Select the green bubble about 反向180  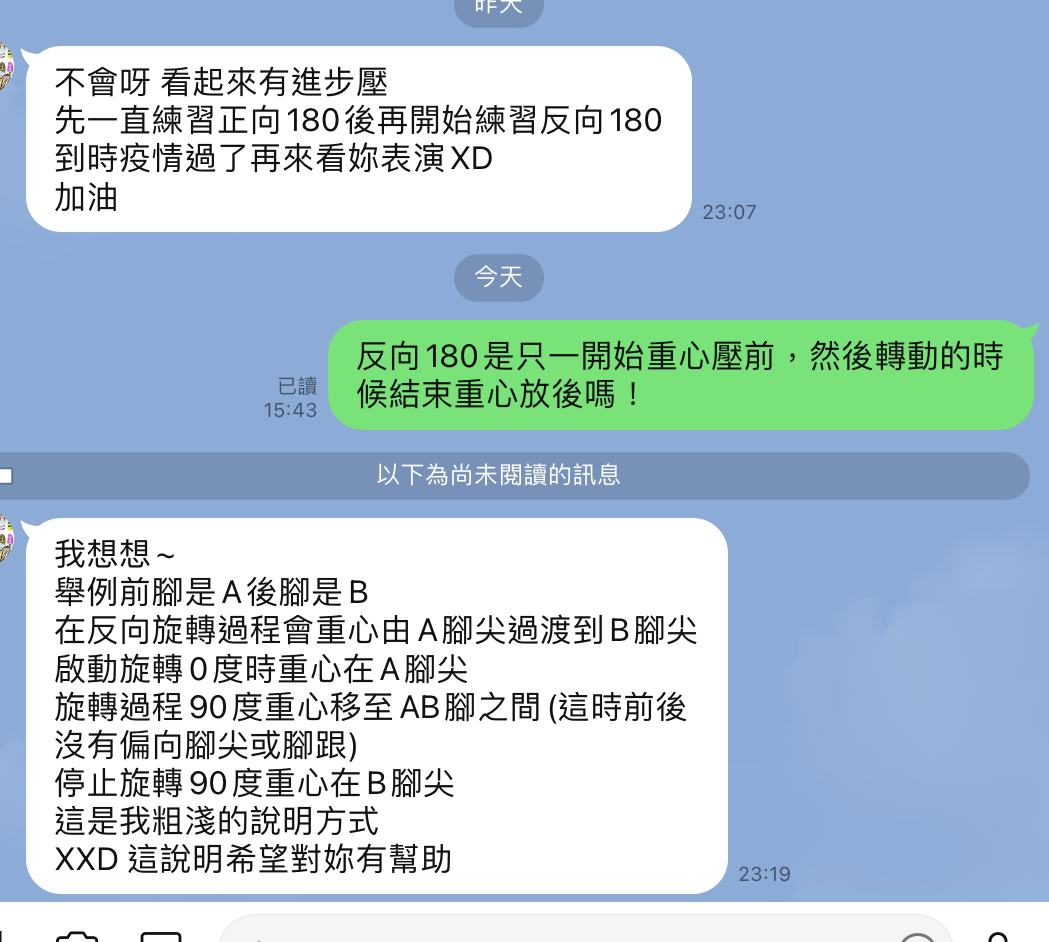681,375
